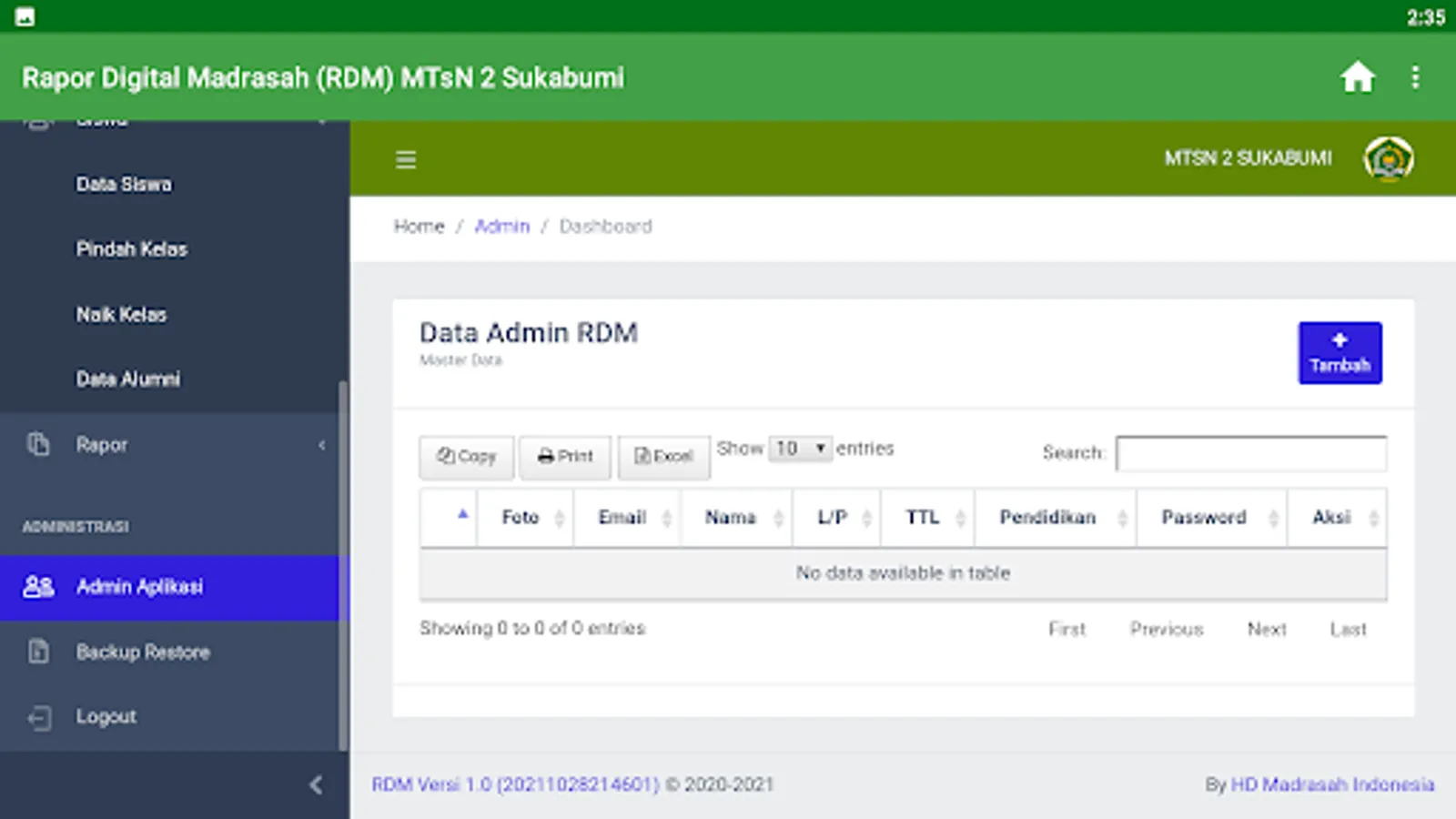Open RDM Versi 1.0 footer link
The image size is (1456, 819).
click(x=515, y=784)
